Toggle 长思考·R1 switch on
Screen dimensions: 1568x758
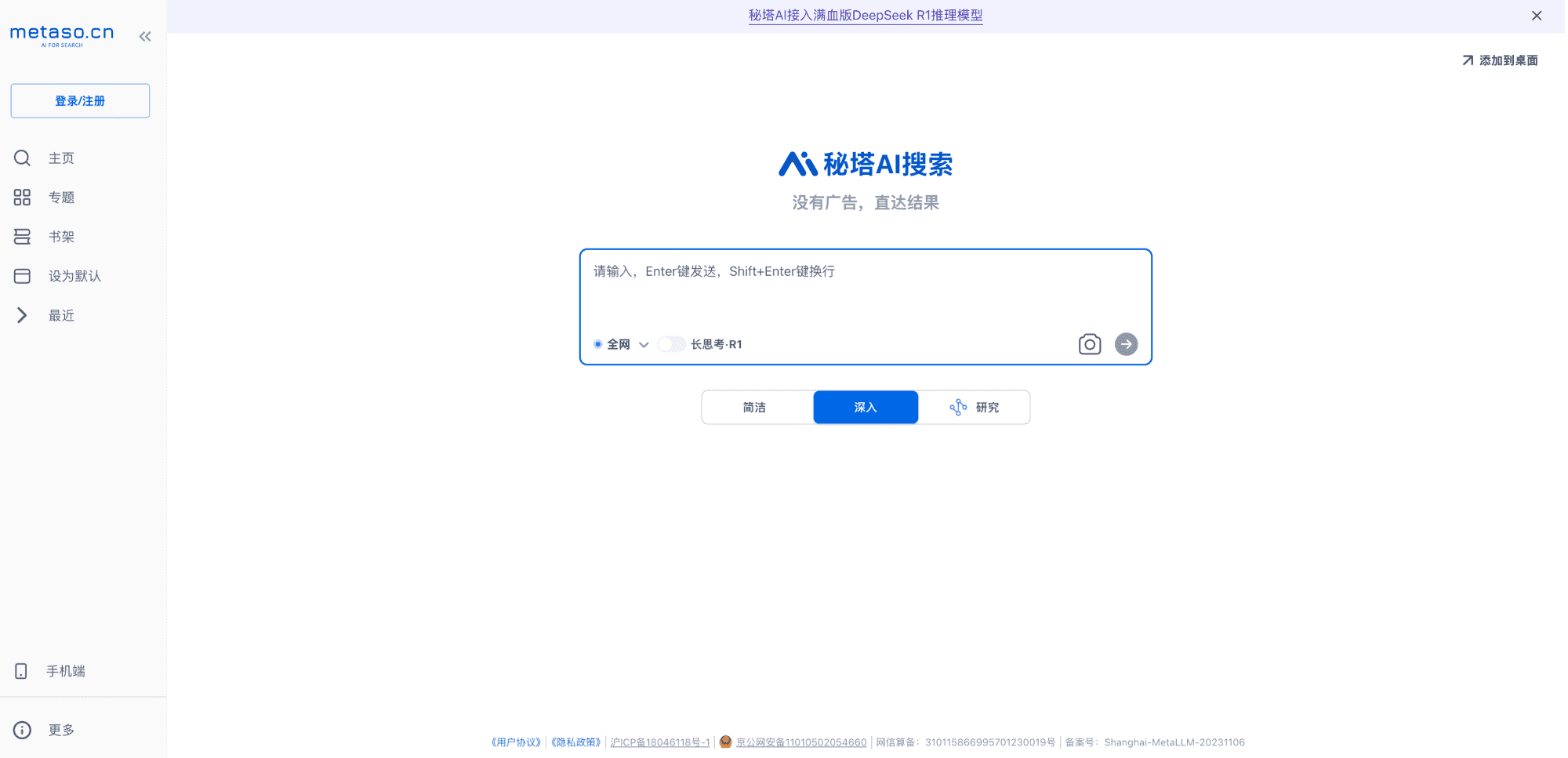tap(671, 344)
